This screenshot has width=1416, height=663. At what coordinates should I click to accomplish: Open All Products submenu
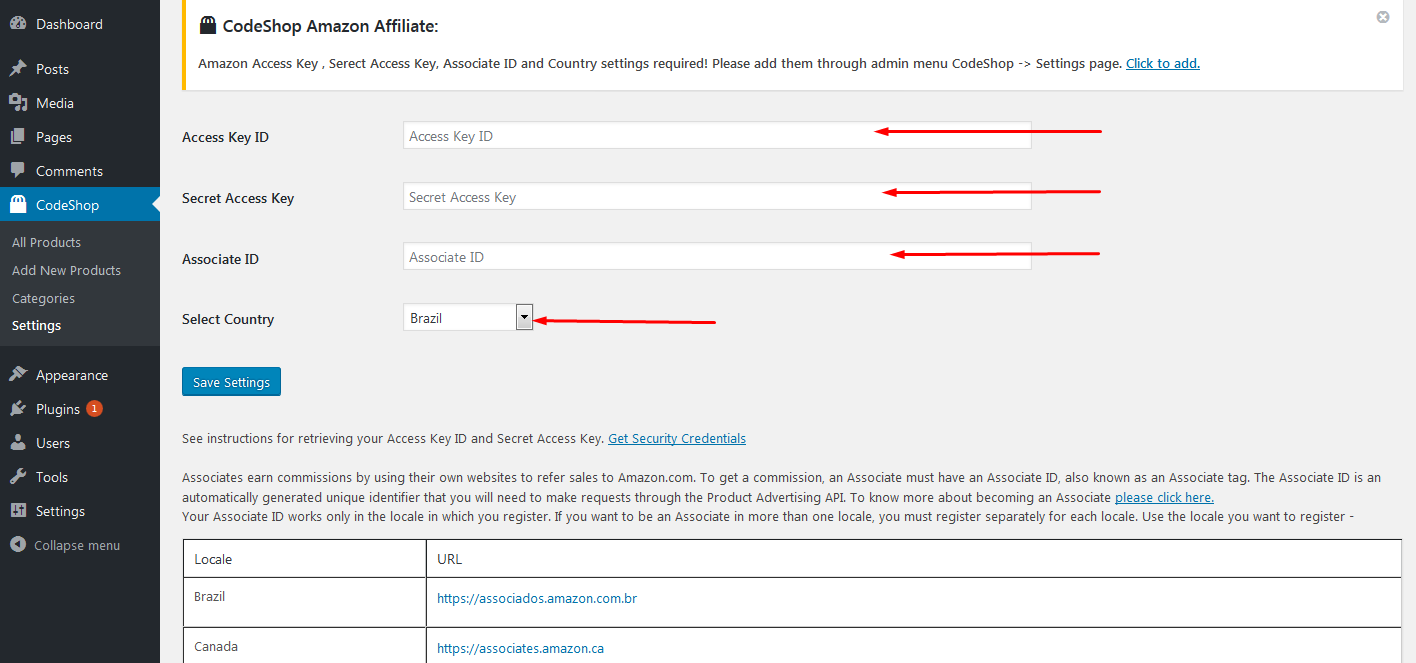pos(46,242)
